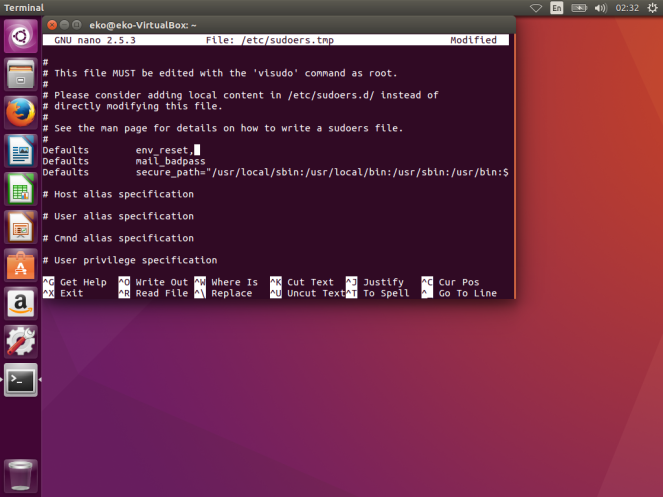Click the '/etc/sudoers.d/' comment line

241,95
